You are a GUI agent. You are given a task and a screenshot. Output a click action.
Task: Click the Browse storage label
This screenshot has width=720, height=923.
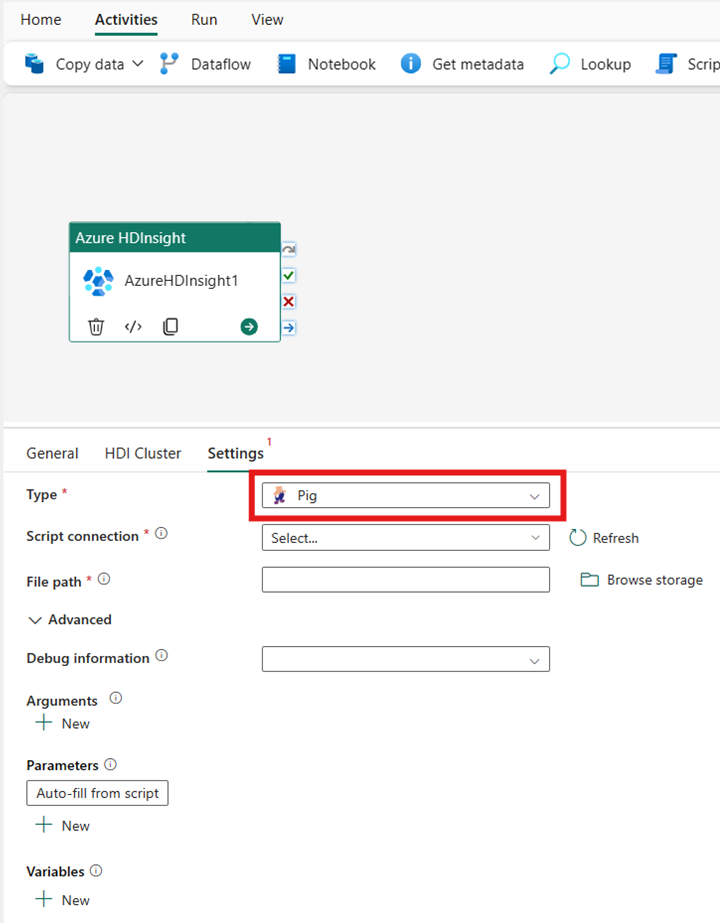tap(655, 580)
